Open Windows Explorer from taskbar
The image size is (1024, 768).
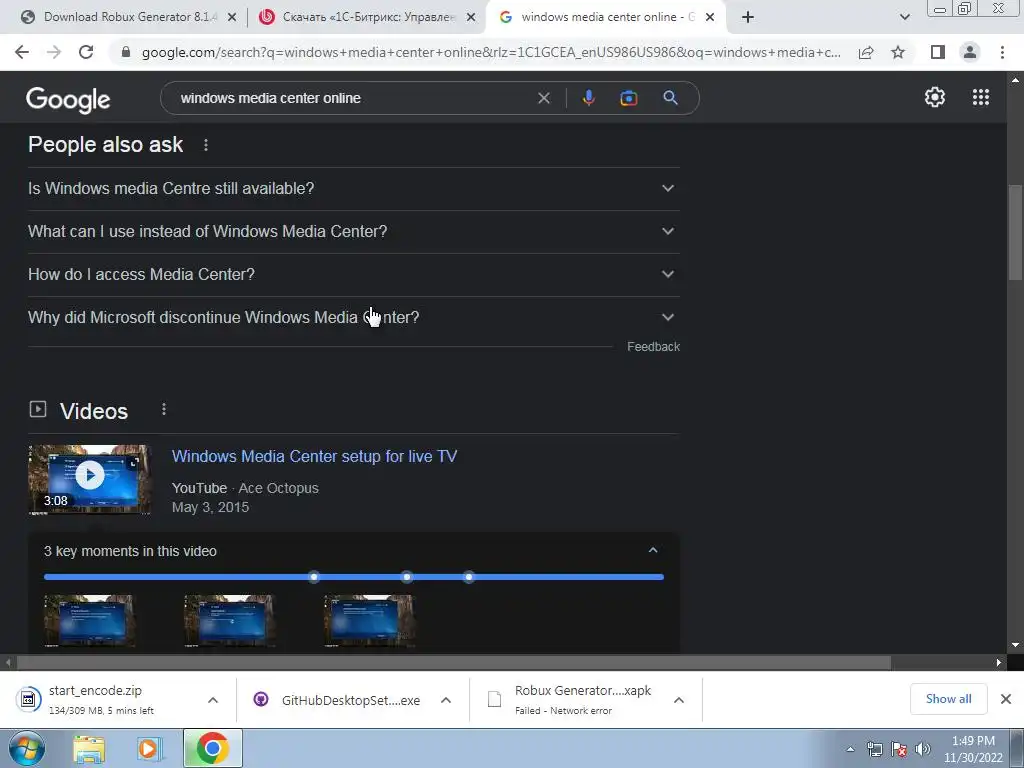89,748
